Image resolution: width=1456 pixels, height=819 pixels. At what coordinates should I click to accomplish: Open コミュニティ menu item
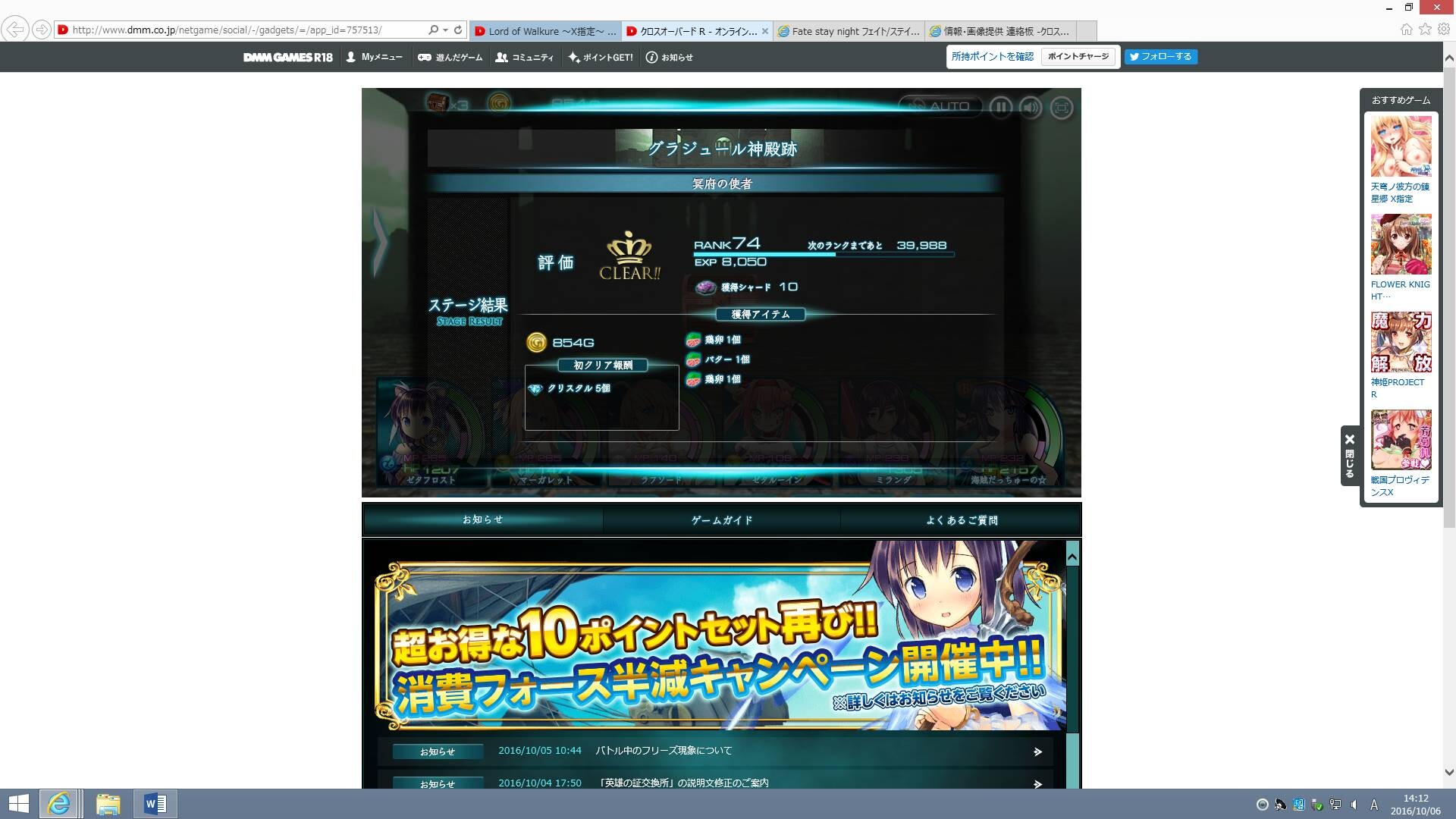pos(525,57)
